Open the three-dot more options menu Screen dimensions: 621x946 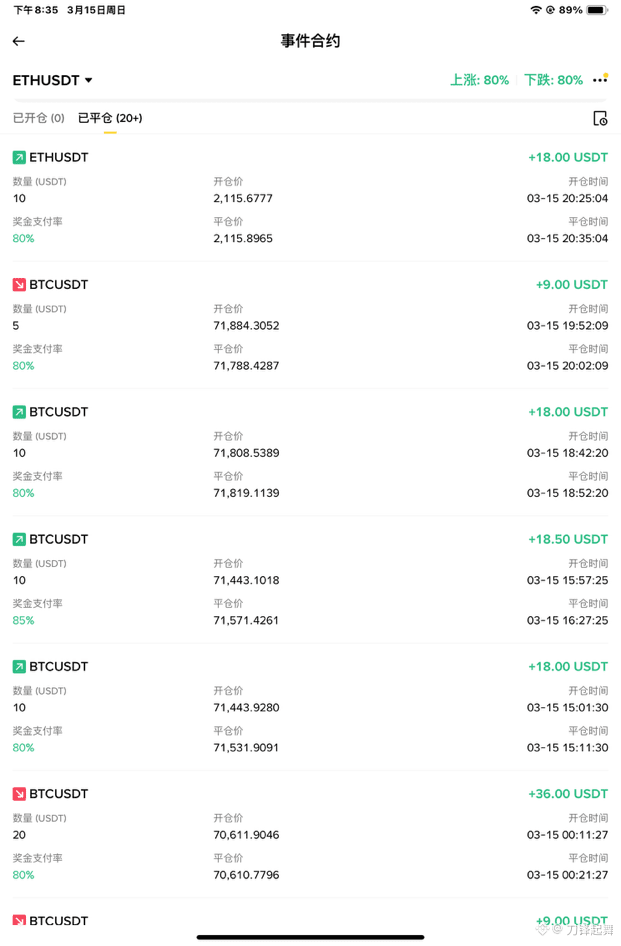point(600,80)
